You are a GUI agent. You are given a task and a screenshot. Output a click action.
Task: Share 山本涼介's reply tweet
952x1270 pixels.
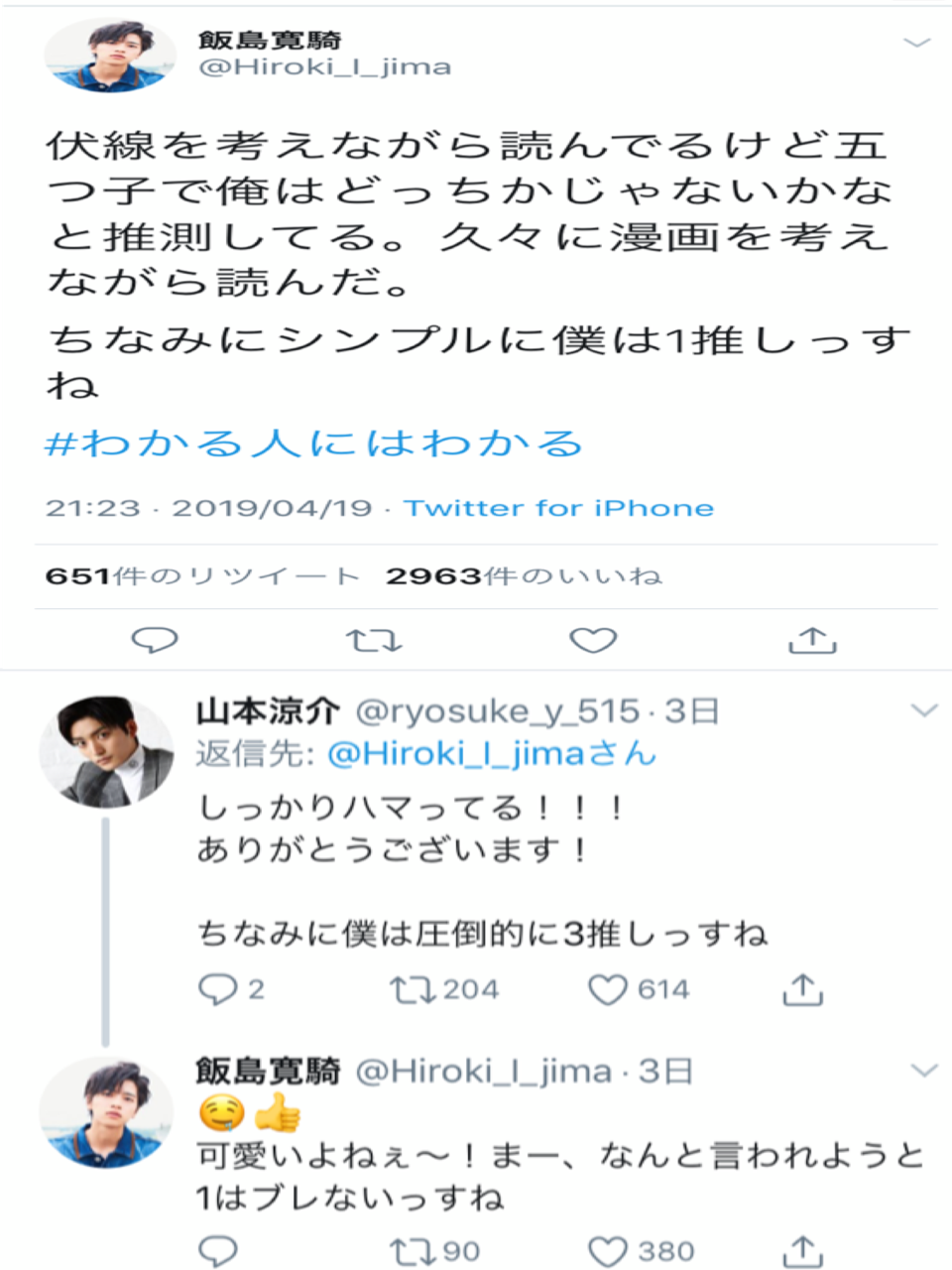point(803,989)
